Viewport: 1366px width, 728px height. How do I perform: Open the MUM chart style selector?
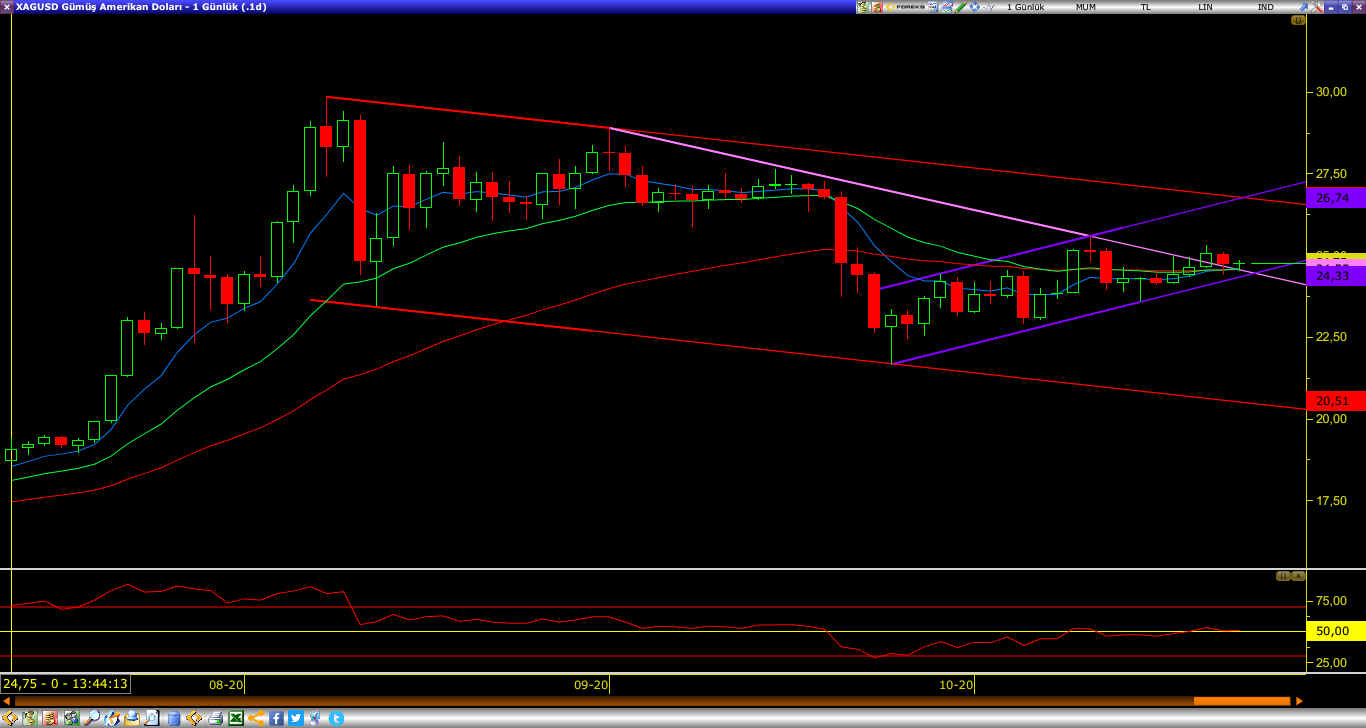click(x=1086, y=7)
